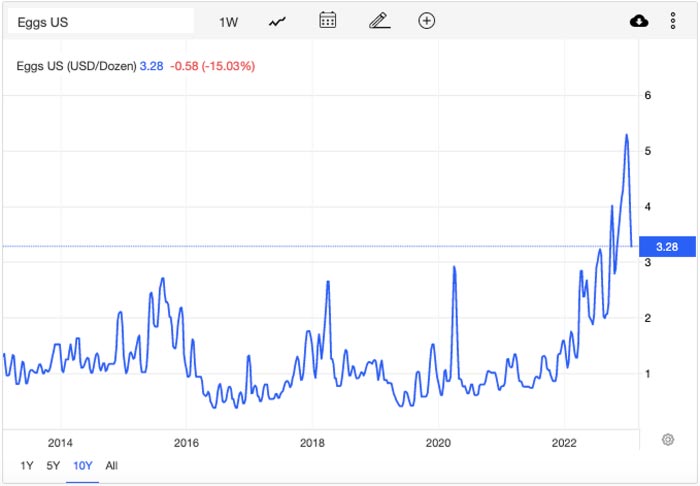The image size is (700, 486).
Task: Click the 5 y-axis label
Action: click(x=648, y=151)
